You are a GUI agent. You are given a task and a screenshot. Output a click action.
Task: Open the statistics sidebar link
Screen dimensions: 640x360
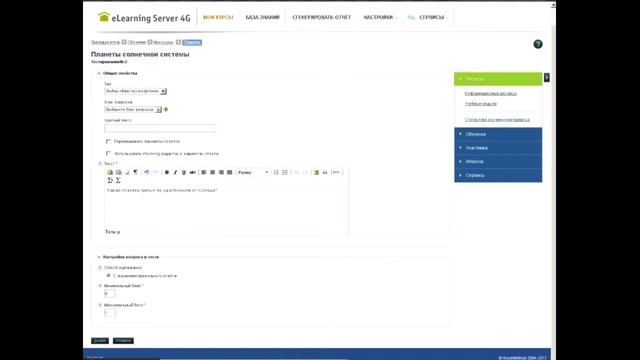coord(497,120)
